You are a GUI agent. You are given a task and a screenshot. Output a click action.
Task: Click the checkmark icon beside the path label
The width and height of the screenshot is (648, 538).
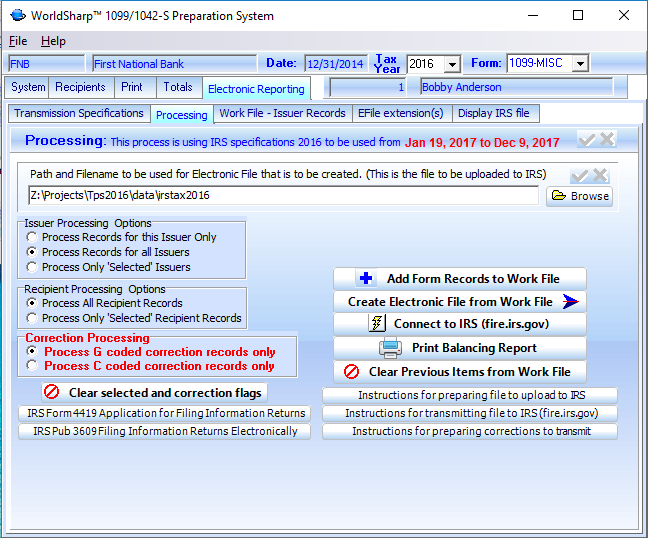[x=578, y=175]
